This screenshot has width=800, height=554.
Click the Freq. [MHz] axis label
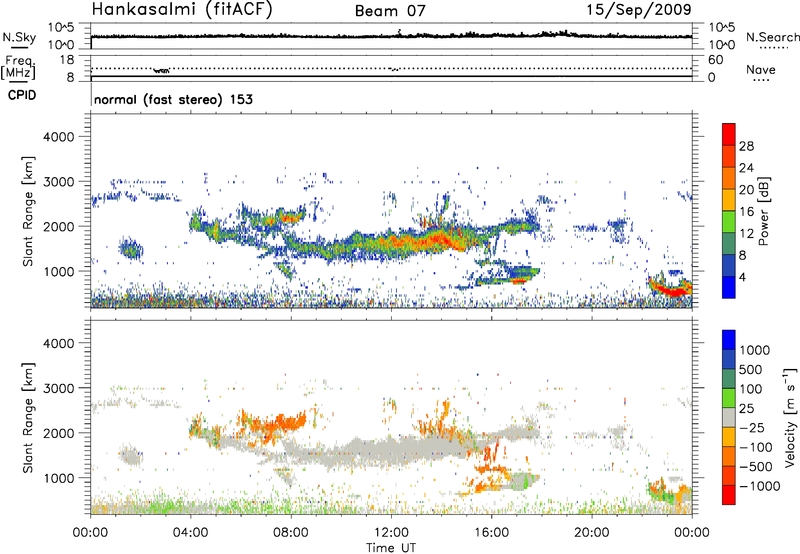pos(18,68)
